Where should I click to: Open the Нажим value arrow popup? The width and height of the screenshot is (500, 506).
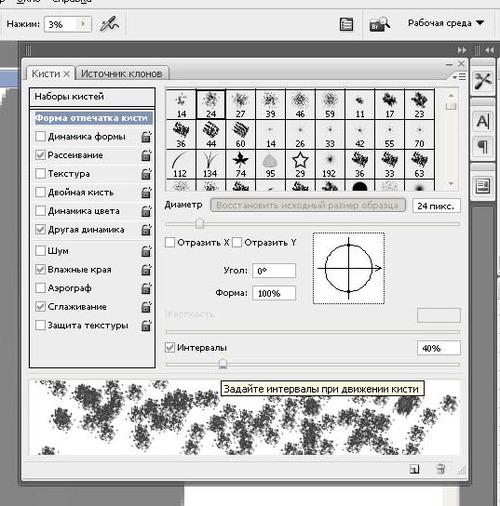pos(83,24)
